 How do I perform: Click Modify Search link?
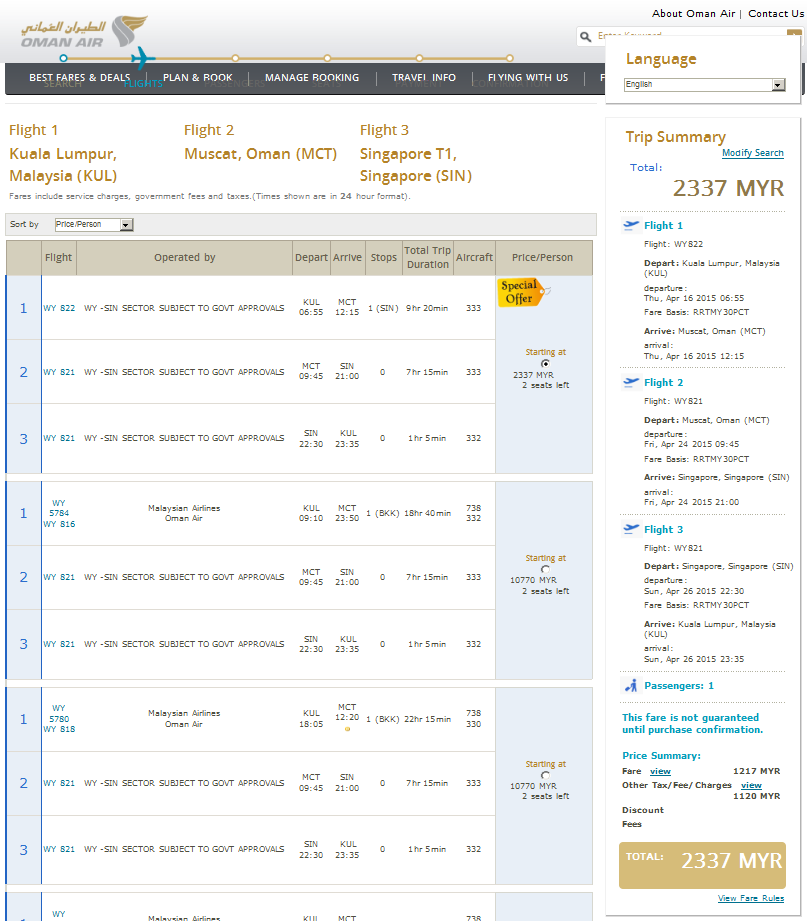(752, 153)
